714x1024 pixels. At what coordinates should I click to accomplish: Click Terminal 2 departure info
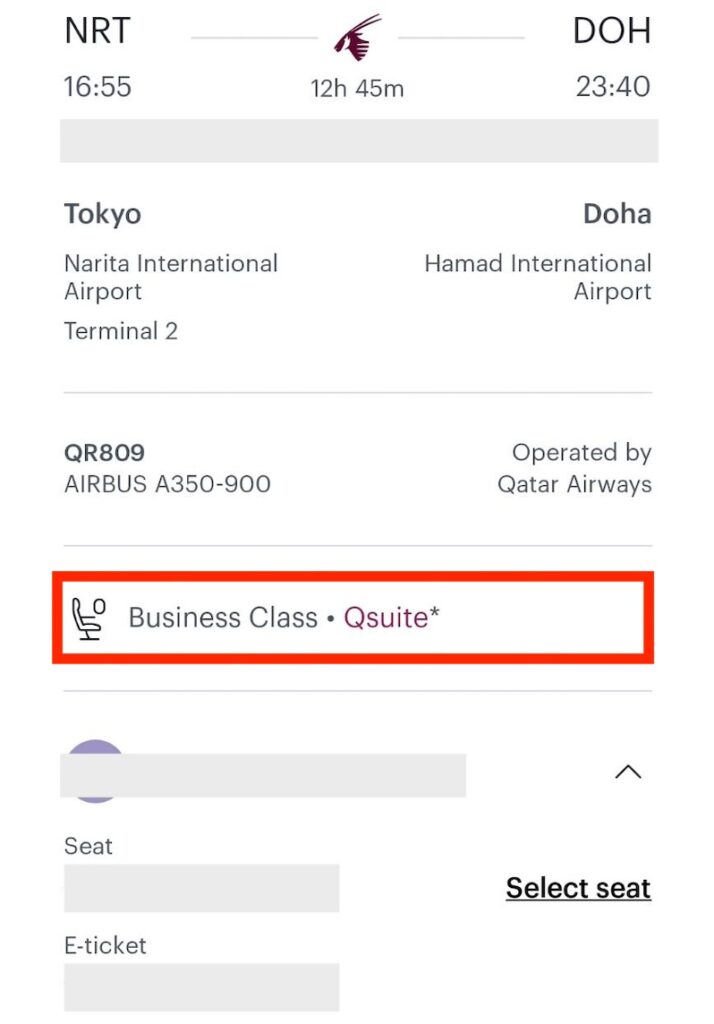tap(121, 331)
